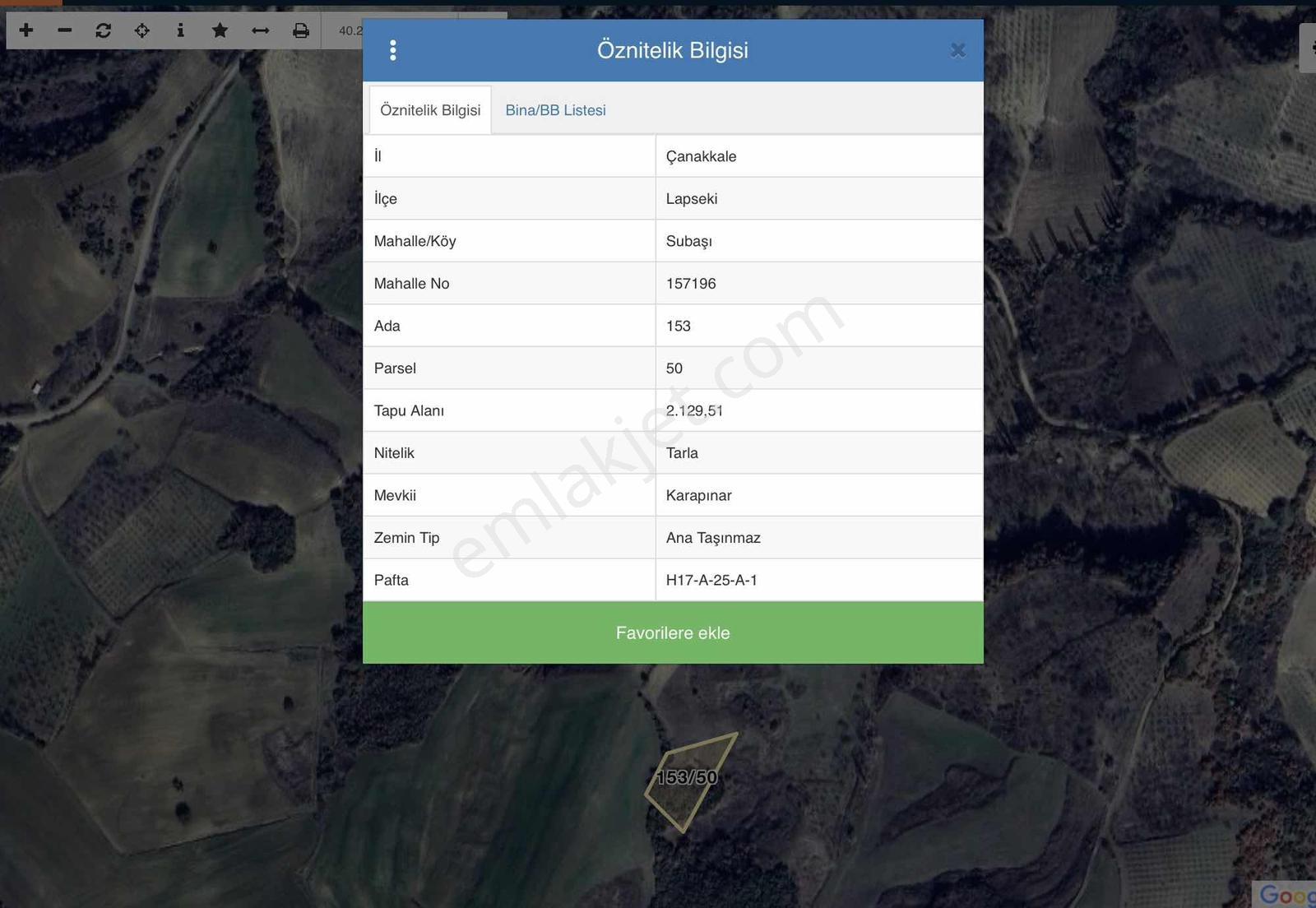
Task: Click the Favorilere ekle button
Action: (673, 632)
